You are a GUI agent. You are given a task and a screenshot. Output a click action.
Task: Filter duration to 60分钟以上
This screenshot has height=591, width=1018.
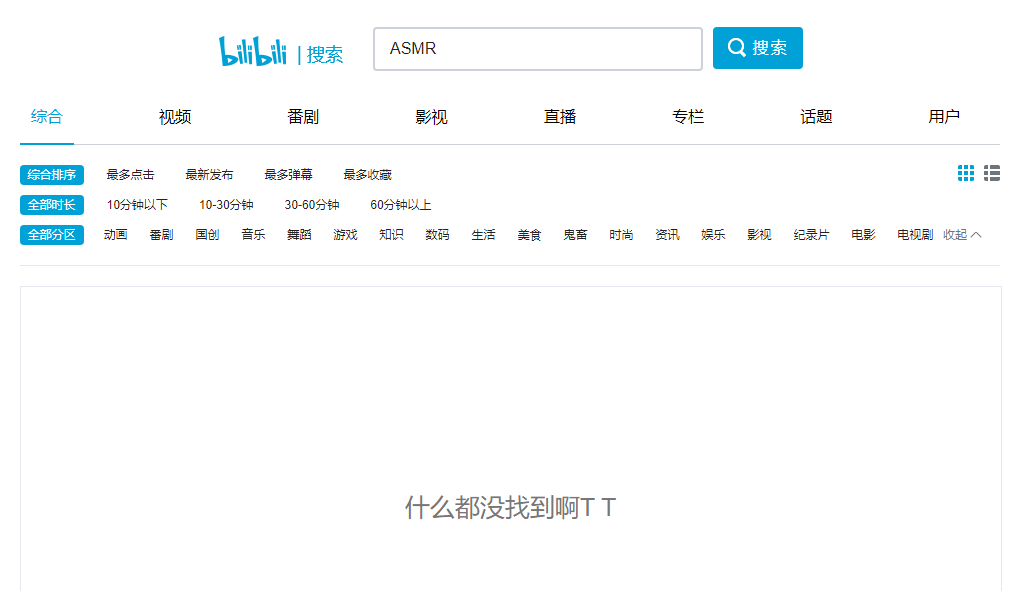(x=400, y=205)
